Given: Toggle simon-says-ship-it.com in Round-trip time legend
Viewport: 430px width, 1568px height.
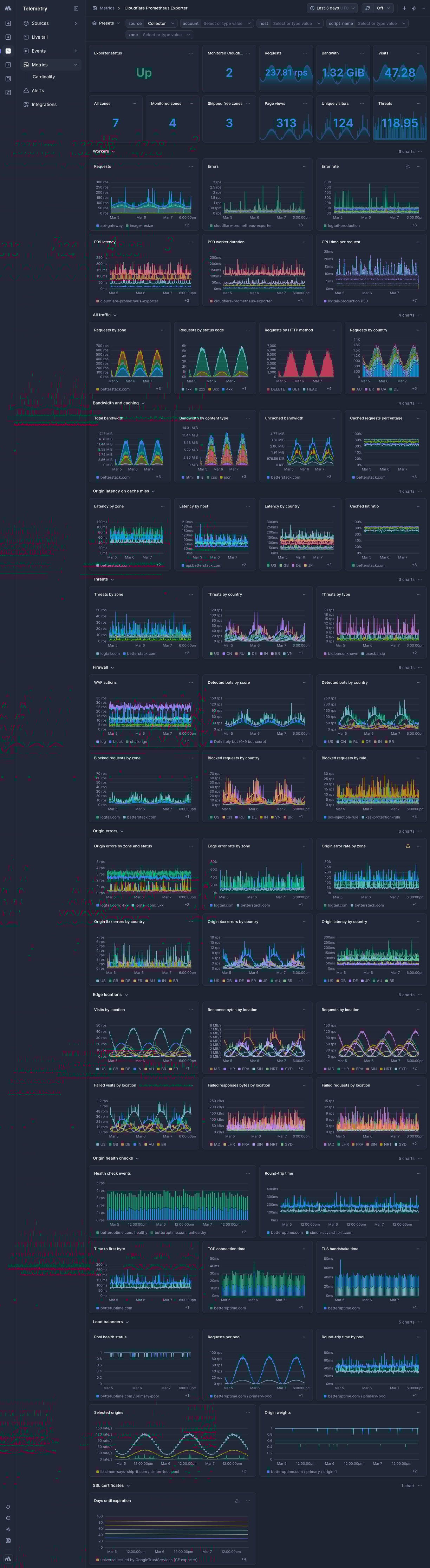Looking at the screenshot, I should point(329,1233).
